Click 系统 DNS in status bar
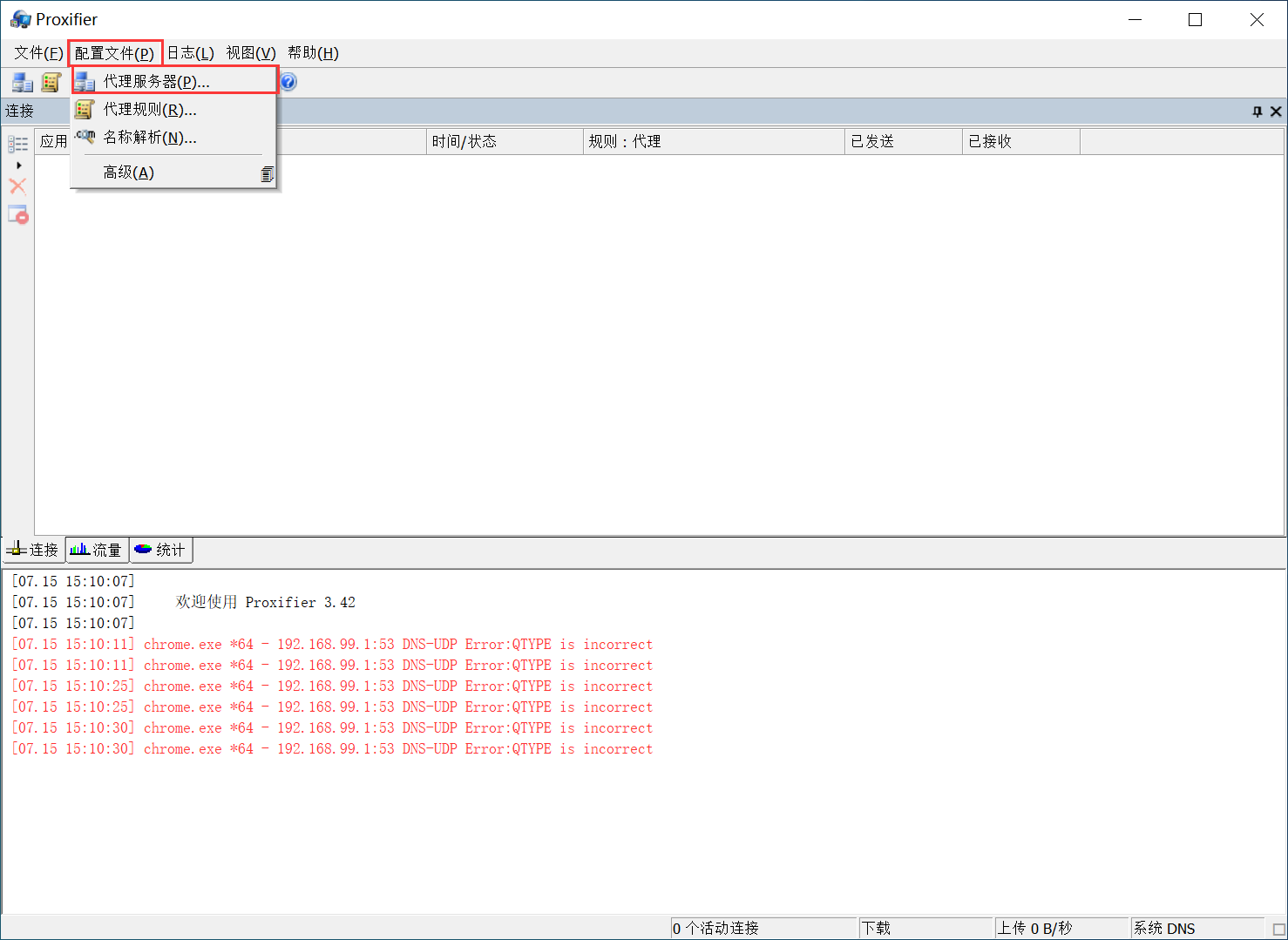Viewport: 1288px width, 940px height. (x=1197, y=928)
